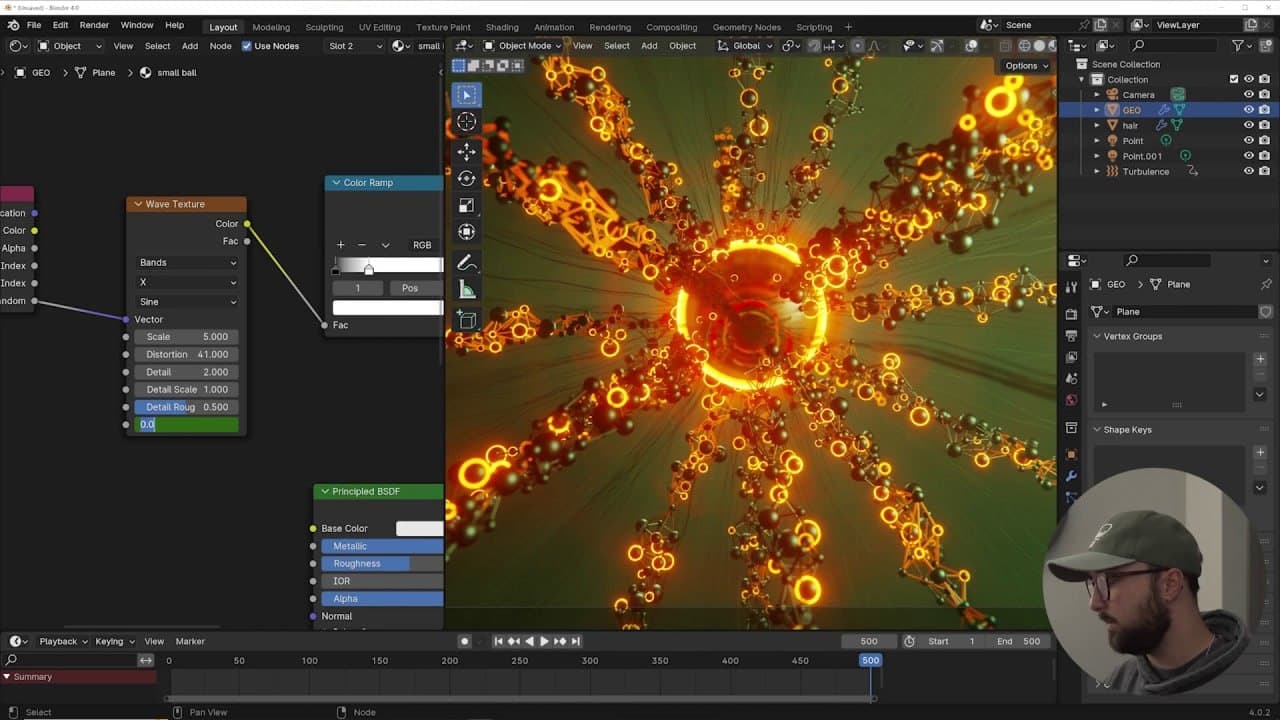
Task: Toggle the Use Nodes checkbox
Action: [247, 46]
